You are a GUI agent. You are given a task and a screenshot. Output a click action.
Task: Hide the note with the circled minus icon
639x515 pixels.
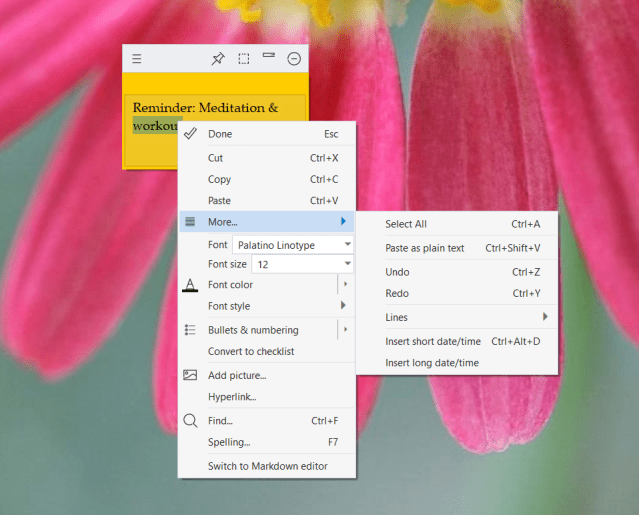point(294,59)
